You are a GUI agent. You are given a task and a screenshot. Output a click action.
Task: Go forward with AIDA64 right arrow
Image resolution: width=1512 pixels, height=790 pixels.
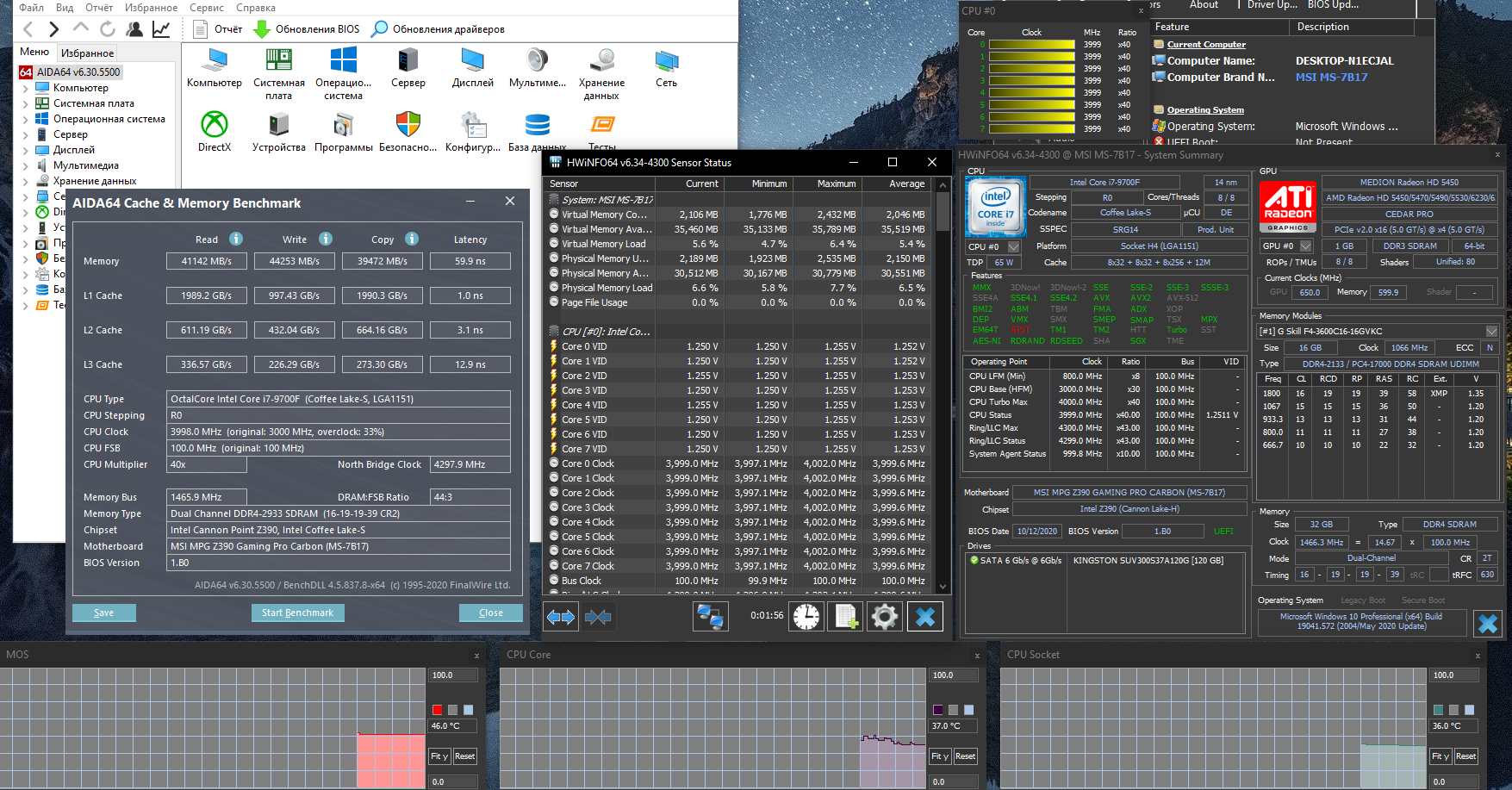point(53,29)
